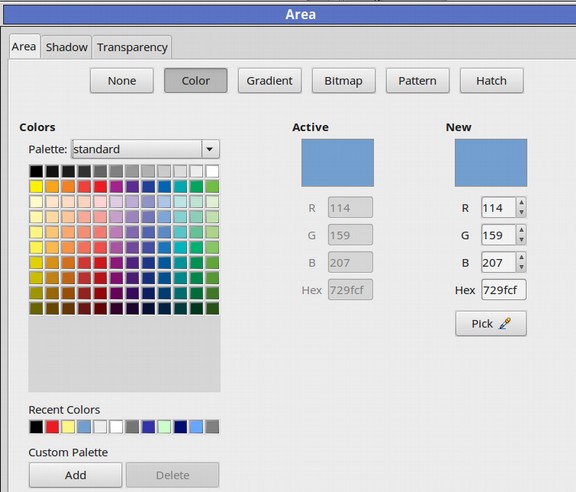Click the Add custom palette button
576x492 pixels.
point(75,475)
